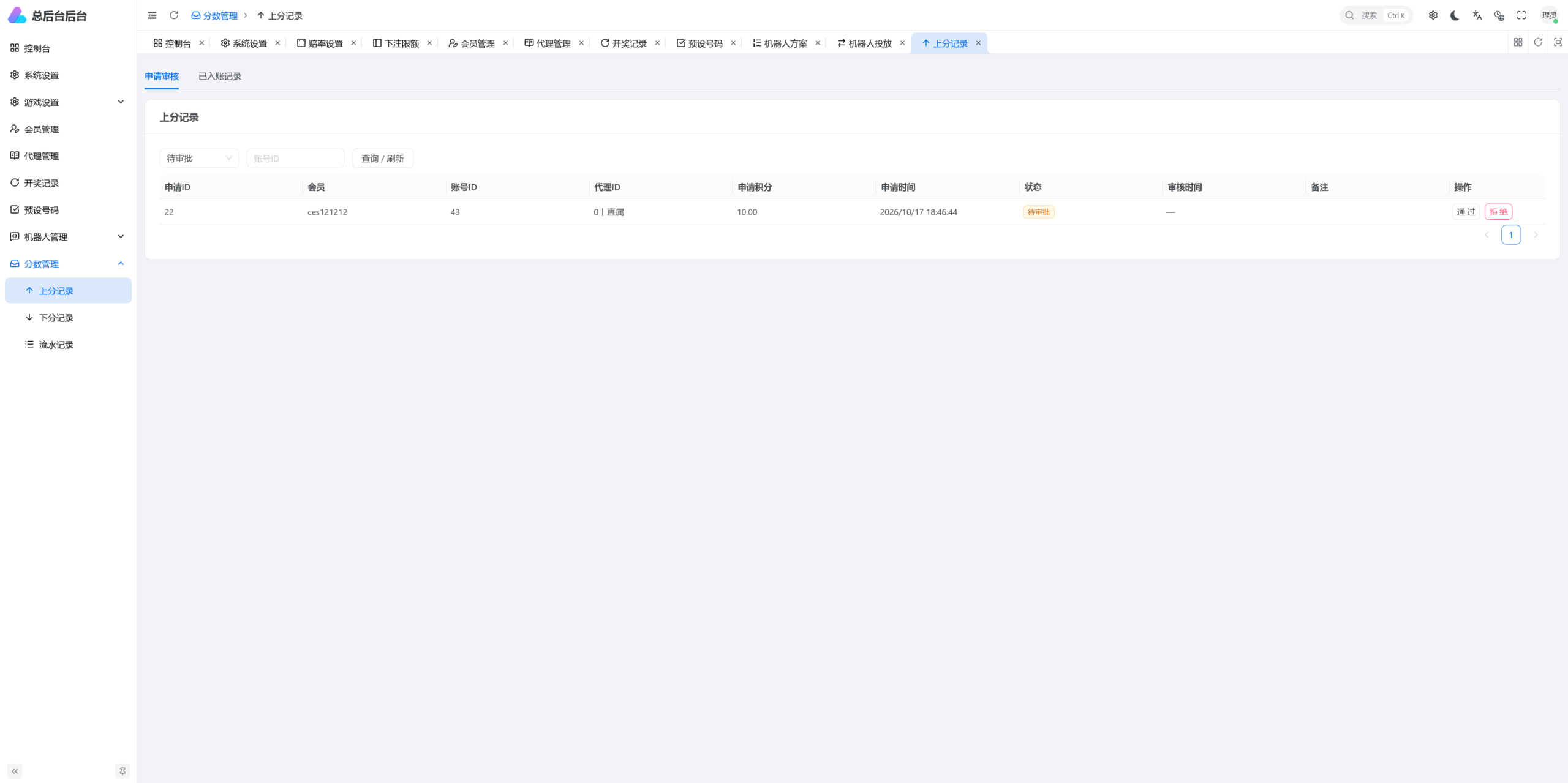This screenshot has height=783, width=1568.
Task: Switch to dark mode with moon icon
Action: point(1455,15)
